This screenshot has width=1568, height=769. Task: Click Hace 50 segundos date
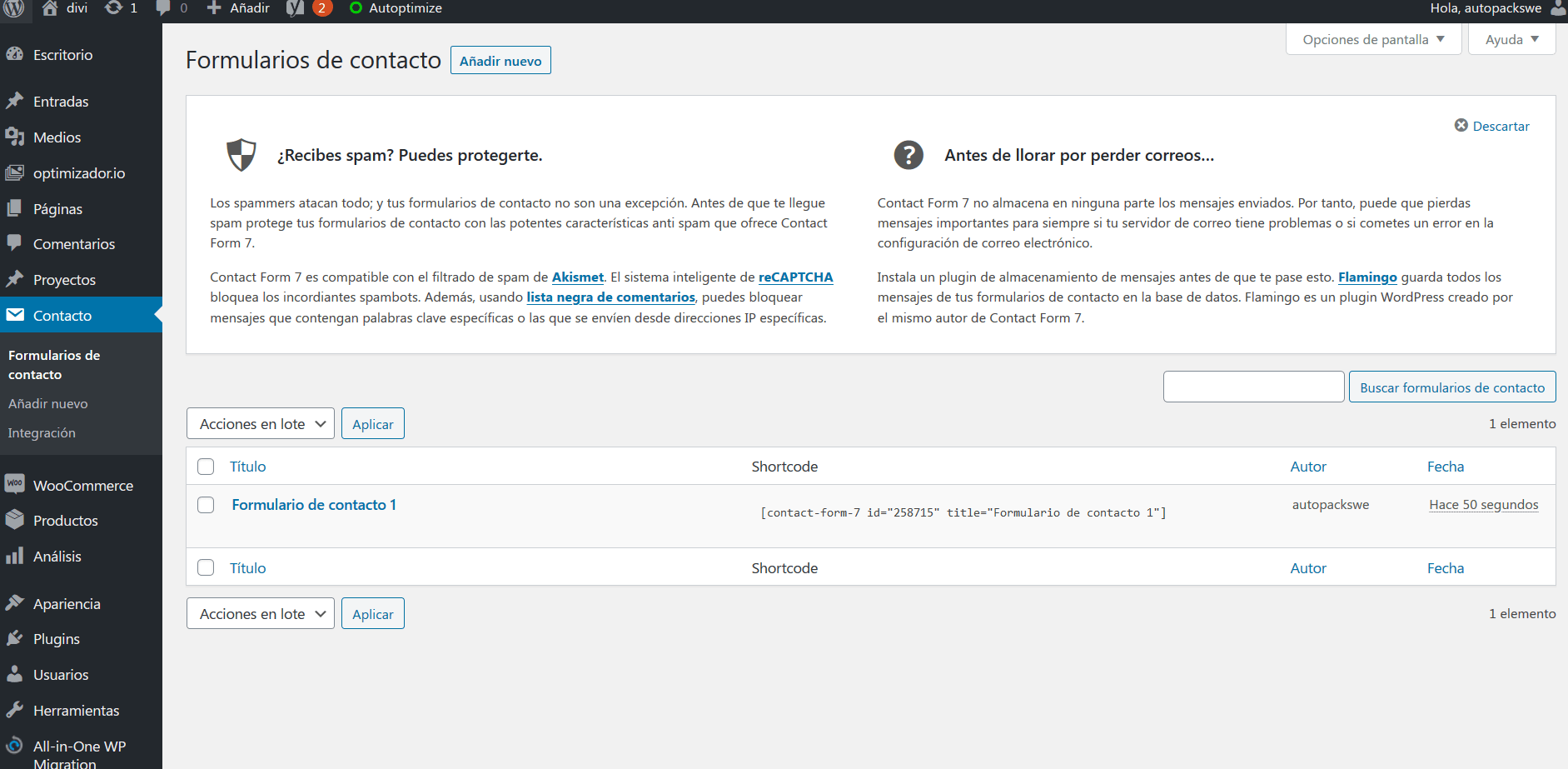tap(1484, 504)
